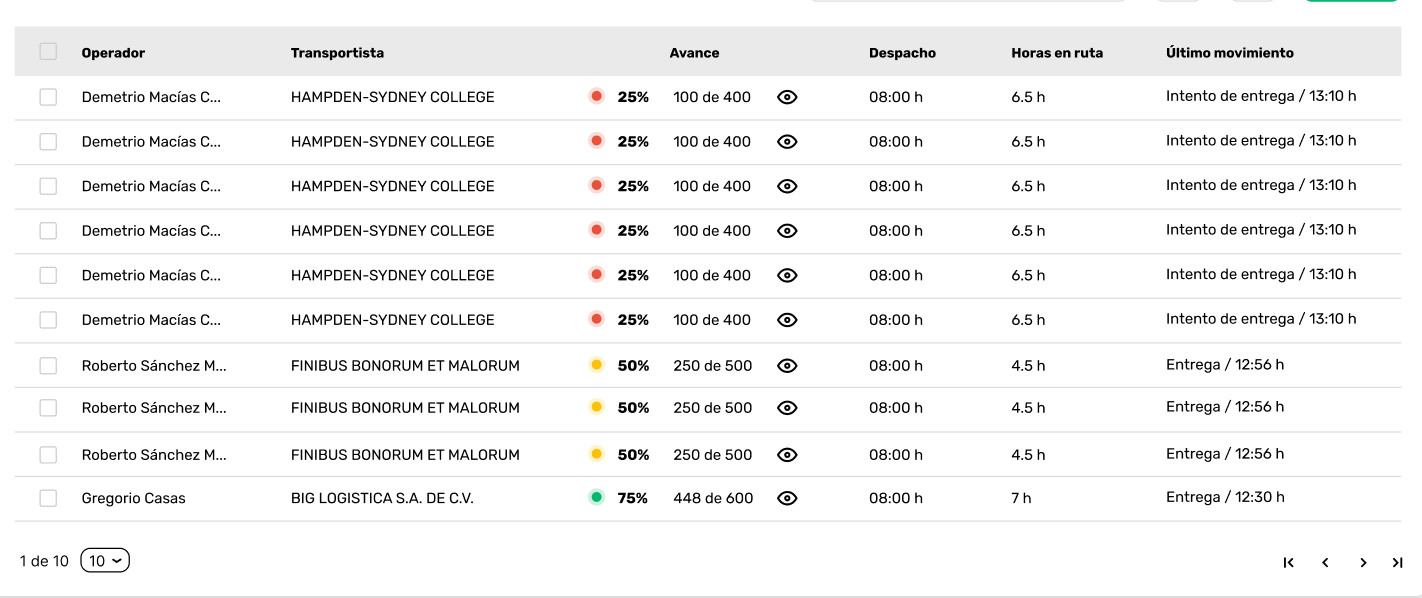This screenshot has width=1422, height=598.
Task: Click the Horas en ruta column header
Action: (x=1057, y=53)
